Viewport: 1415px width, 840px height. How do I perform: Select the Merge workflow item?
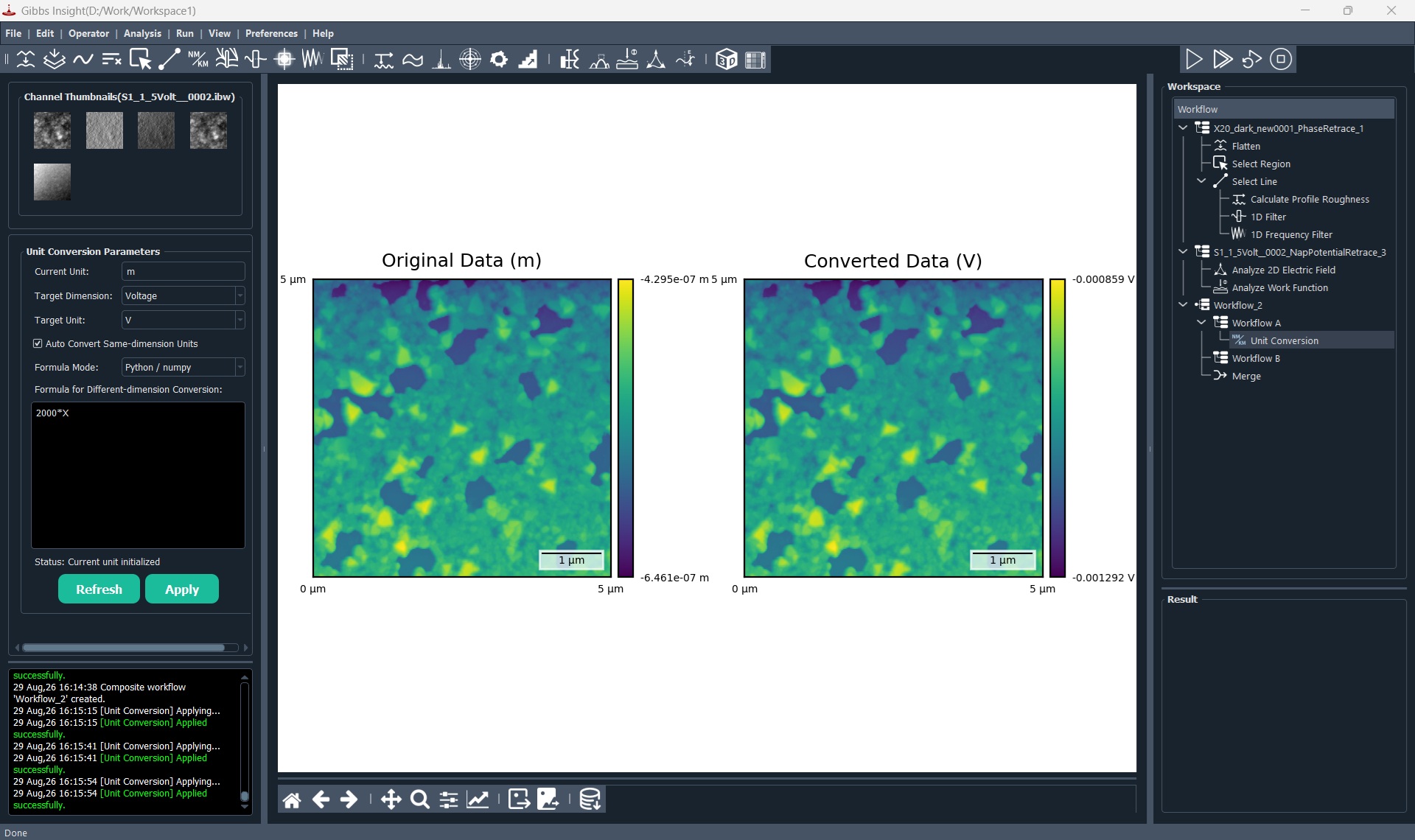[1246, 376]
